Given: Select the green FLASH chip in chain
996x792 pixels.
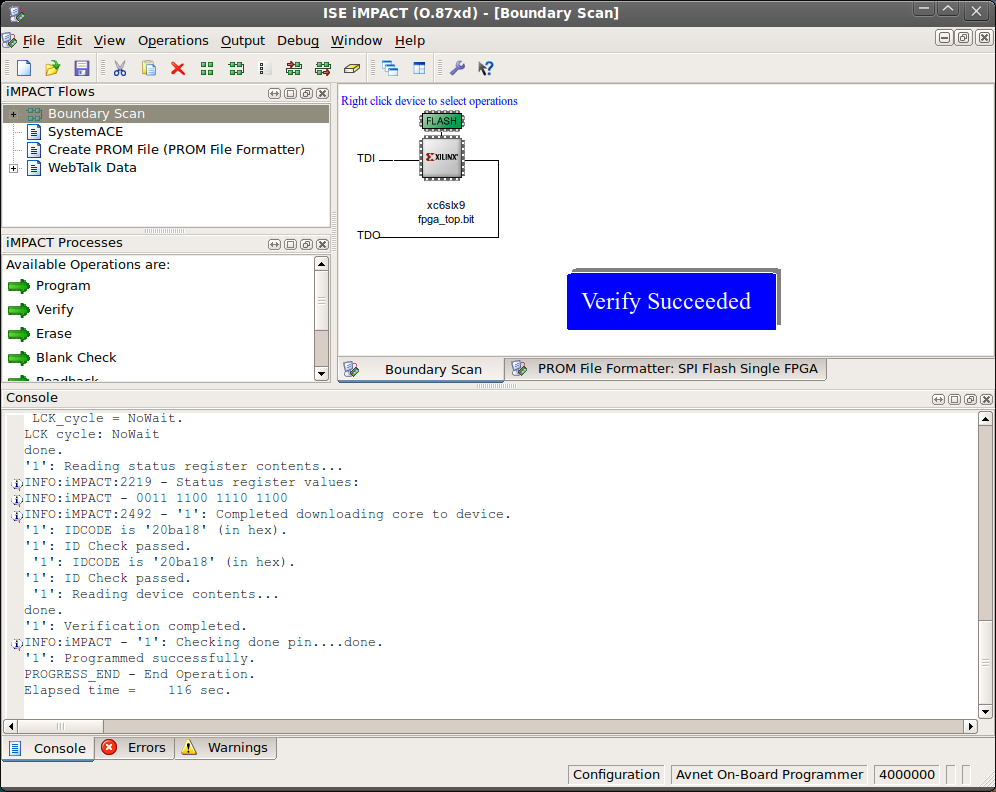Looking at the screenshot, I should (441, 121).
